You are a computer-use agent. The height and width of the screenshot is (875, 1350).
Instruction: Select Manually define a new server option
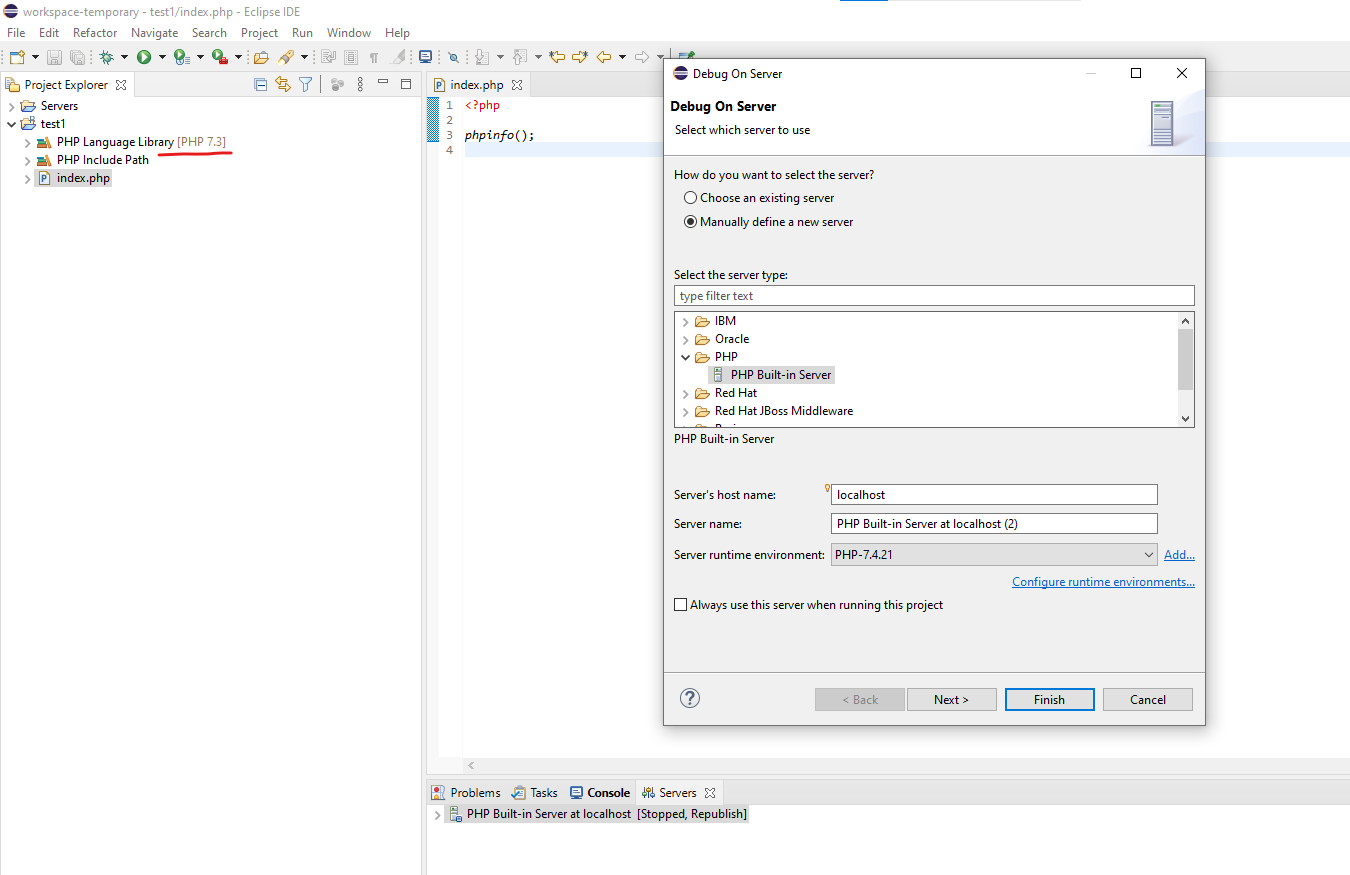pyautogui.click(x=690, y=221)
